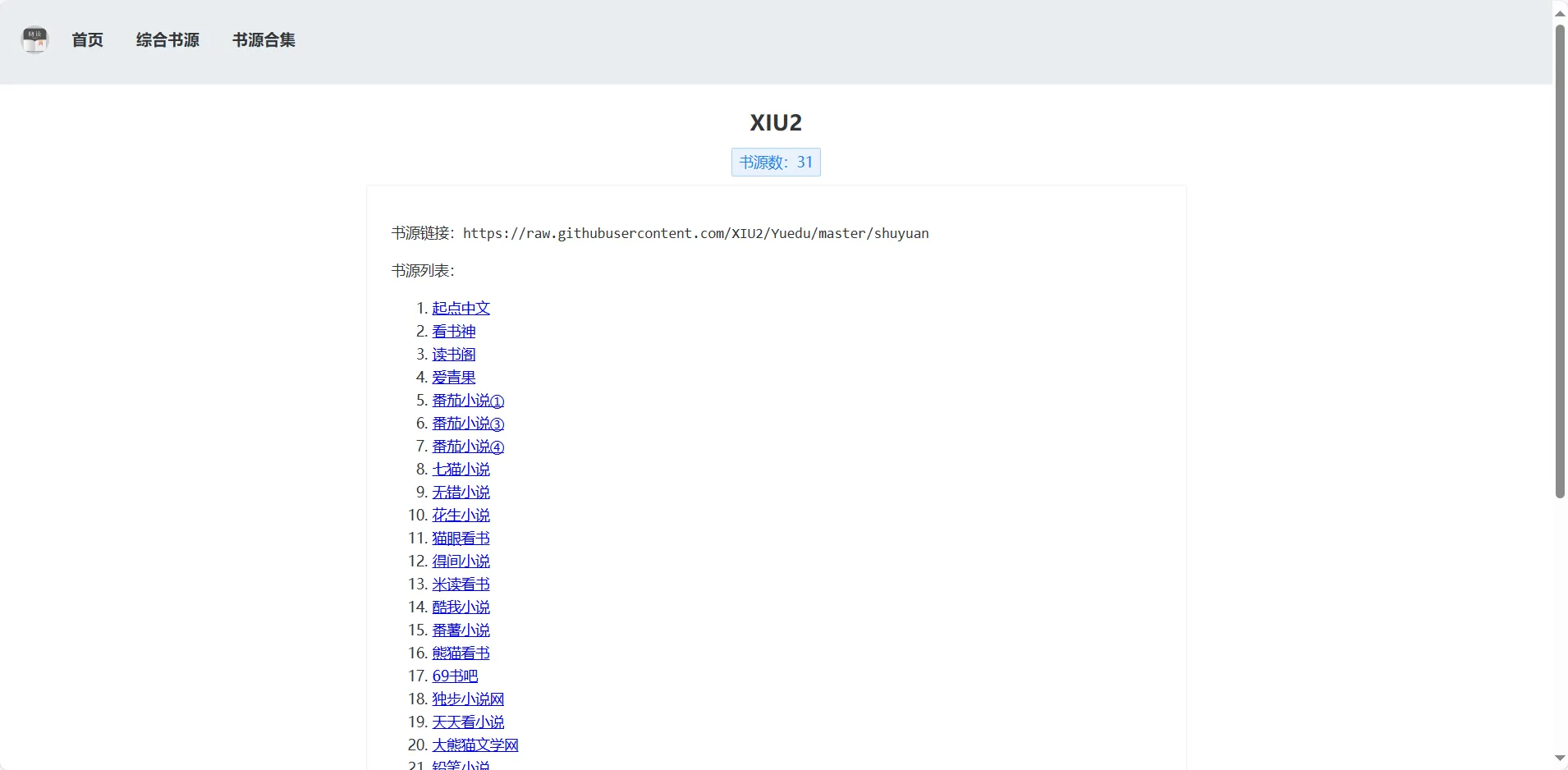Click the raw.githubusercontent.com book source URL
Image resolution: width=1568 pixels, height=770 pixels.
(696, 233)
